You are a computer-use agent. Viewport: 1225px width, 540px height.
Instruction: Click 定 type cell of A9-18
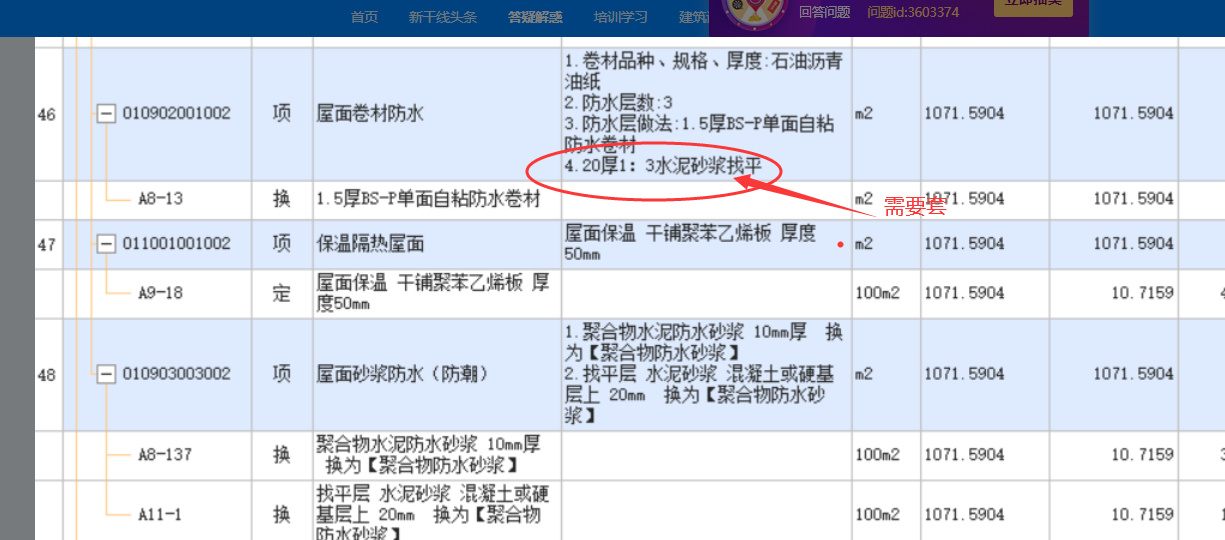point(282,293)
